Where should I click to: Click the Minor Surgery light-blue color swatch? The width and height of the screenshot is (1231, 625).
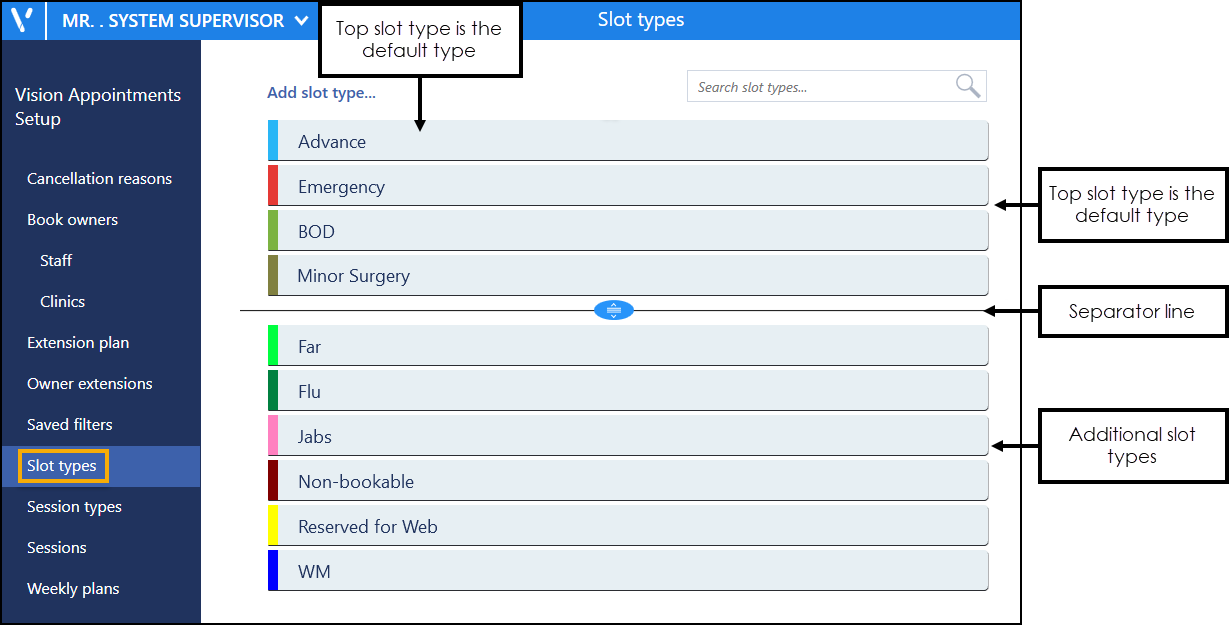click(273, 276)
